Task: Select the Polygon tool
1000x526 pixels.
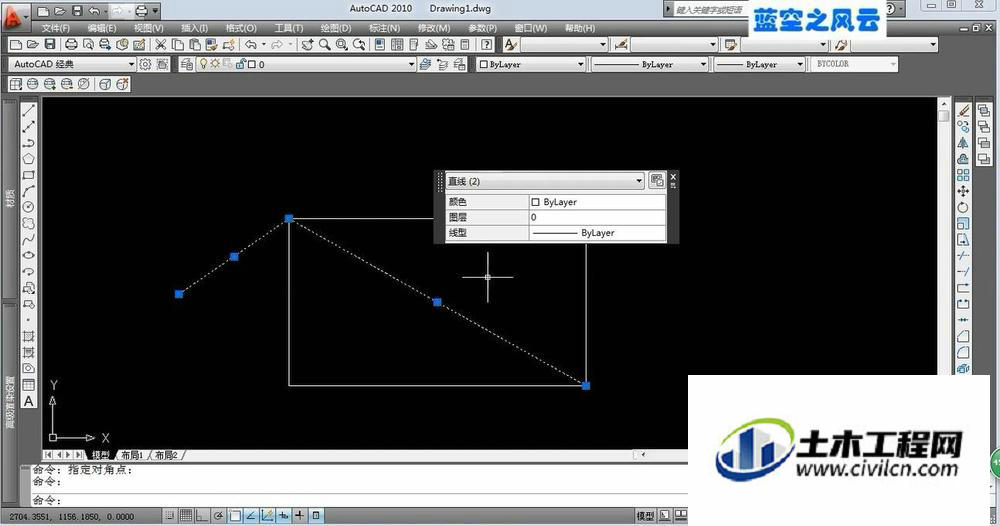Action: (29, 159)
